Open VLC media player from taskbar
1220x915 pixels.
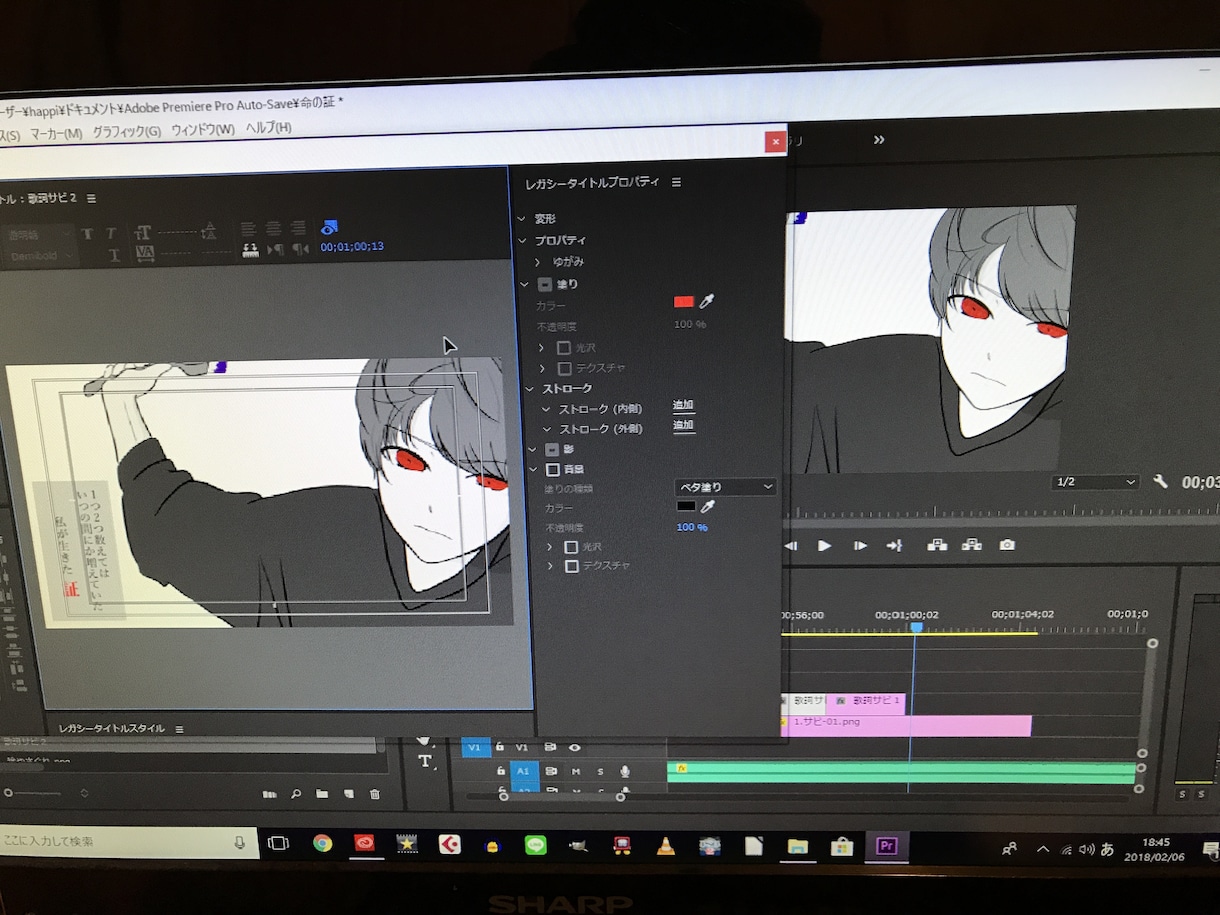(x=665, y=846)
